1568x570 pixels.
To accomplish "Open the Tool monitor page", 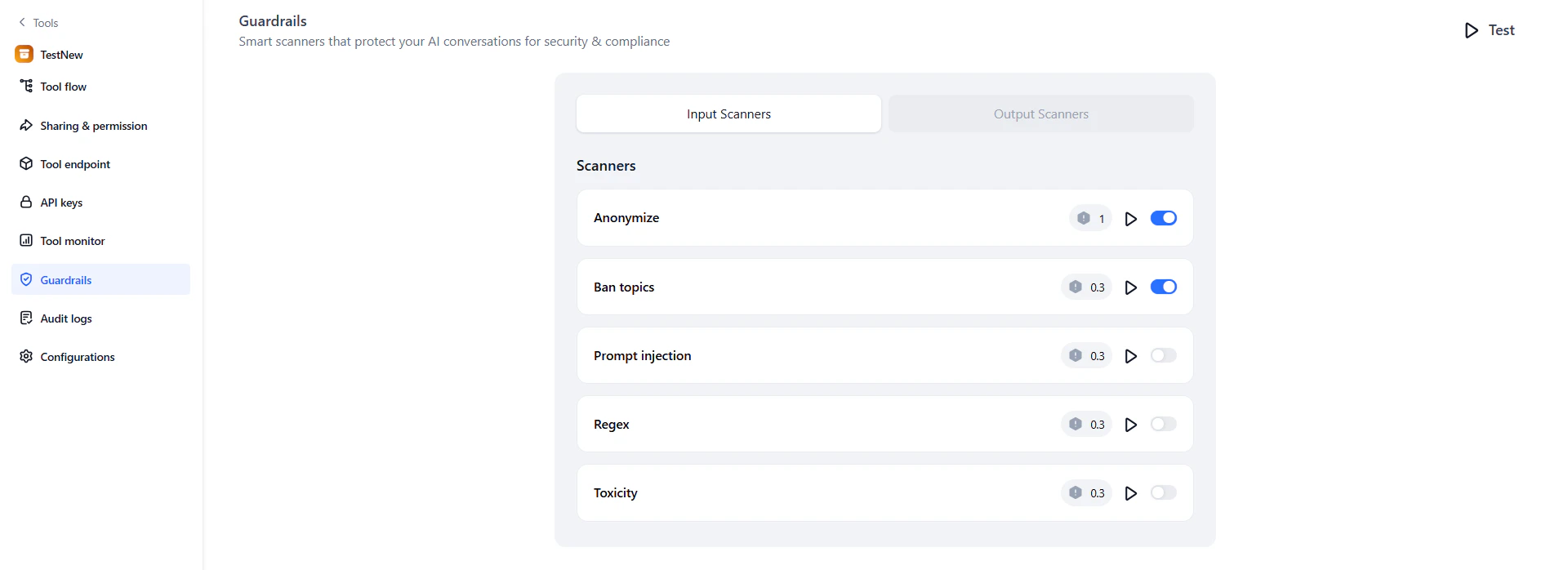I will click(72, 241).
